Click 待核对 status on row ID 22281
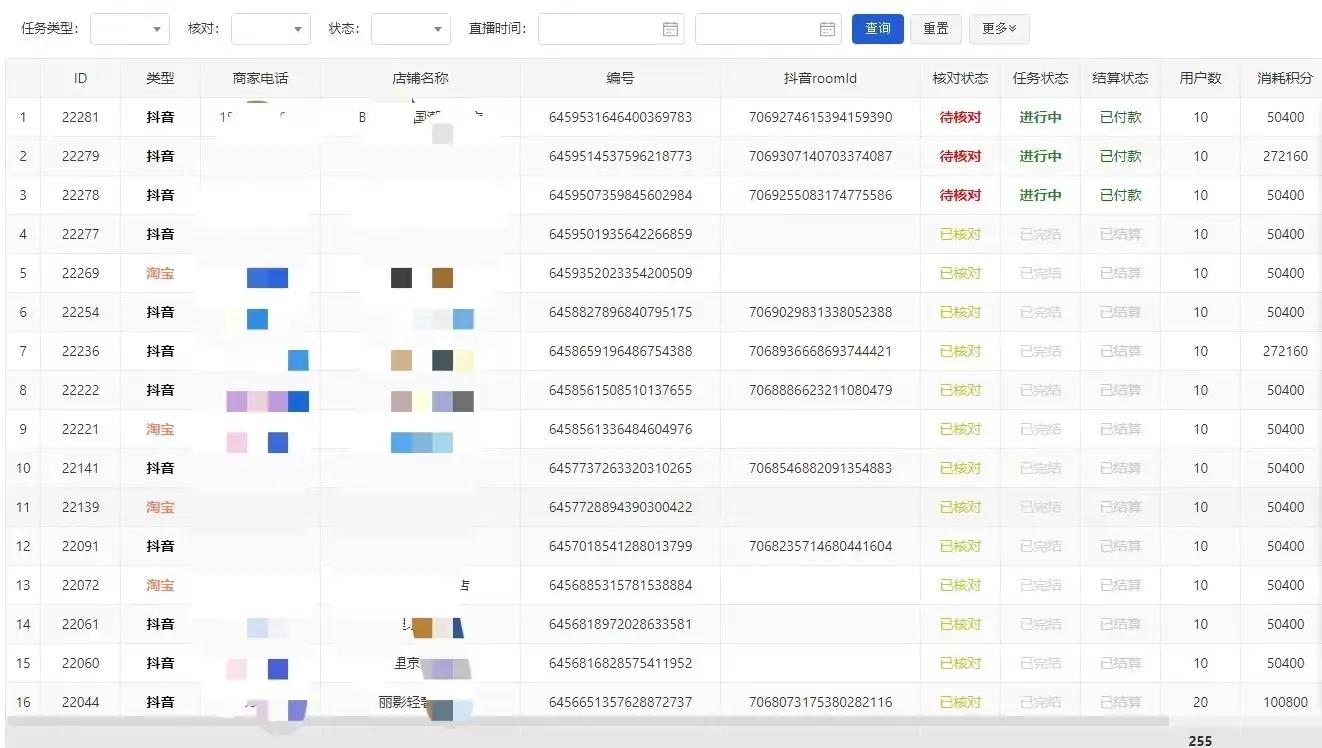This screenshot has height=748, width=1322. tap(959, 116)
